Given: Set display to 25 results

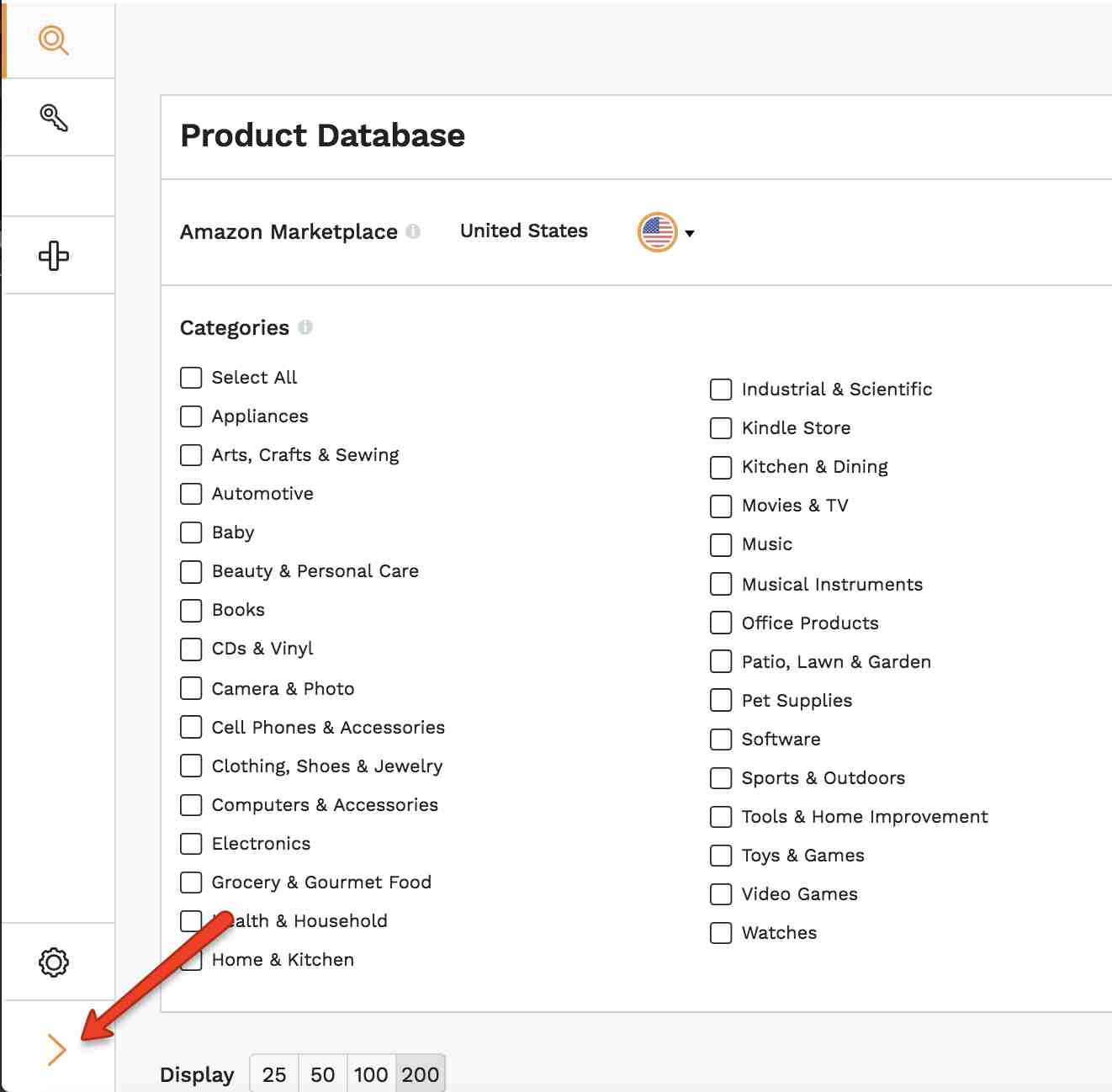Looking at the screenshot, I should 274,1074.
